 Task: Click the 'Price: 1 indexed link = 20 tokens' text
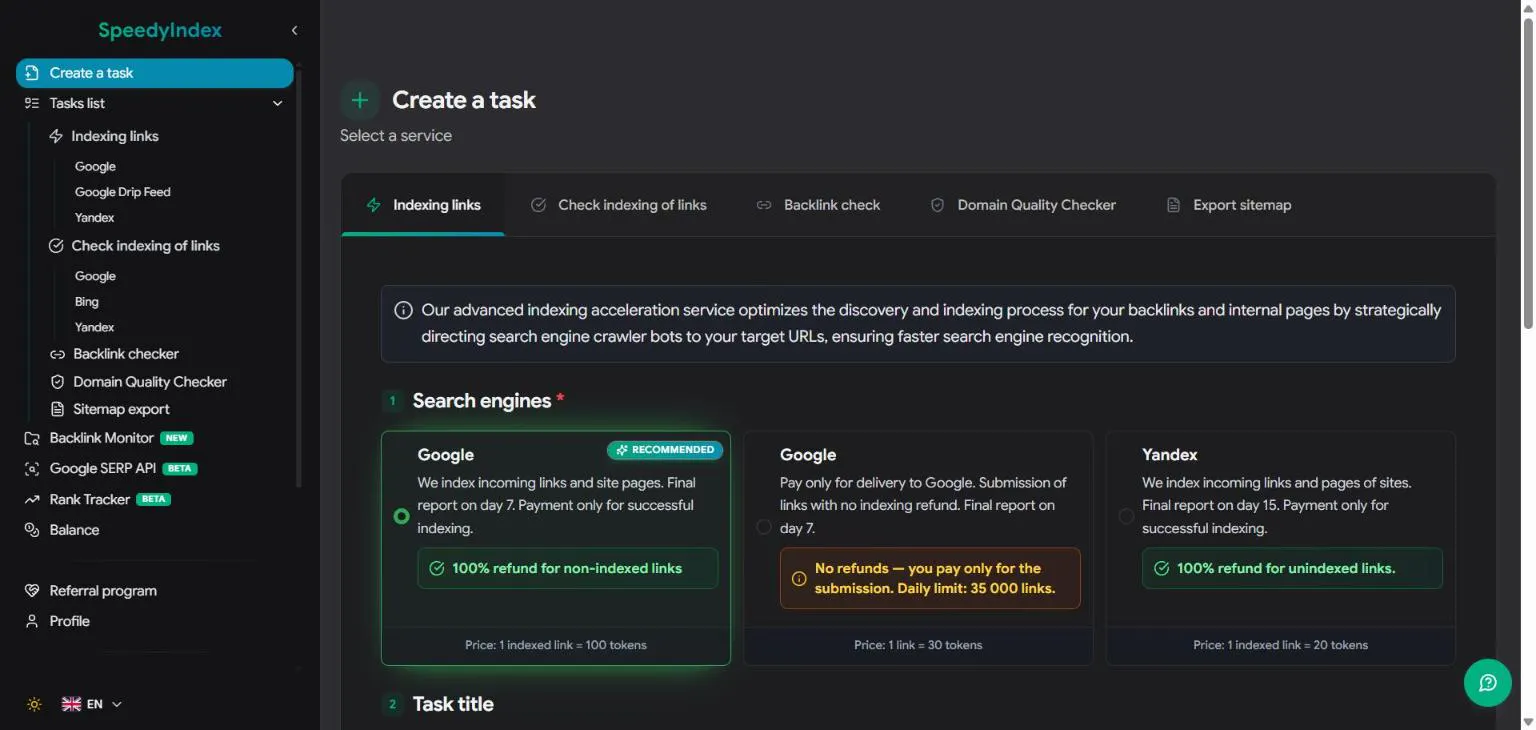click(x=1280, y=645)
